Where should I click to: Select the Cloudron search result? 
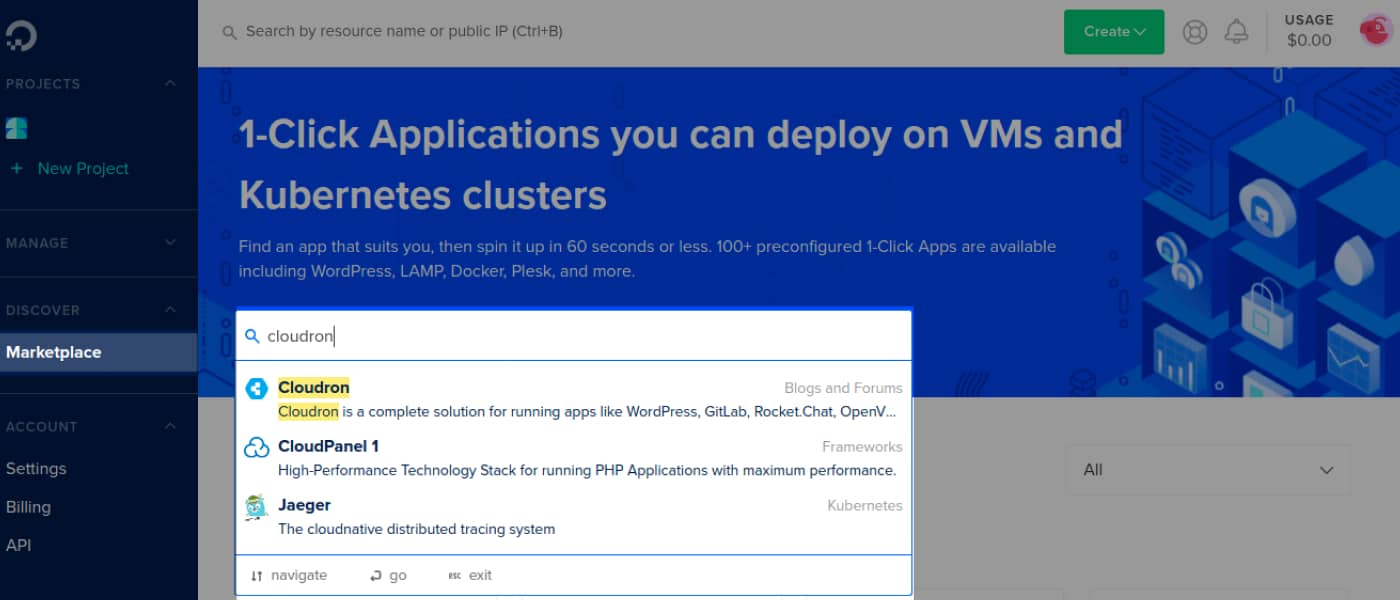(574, 399)
